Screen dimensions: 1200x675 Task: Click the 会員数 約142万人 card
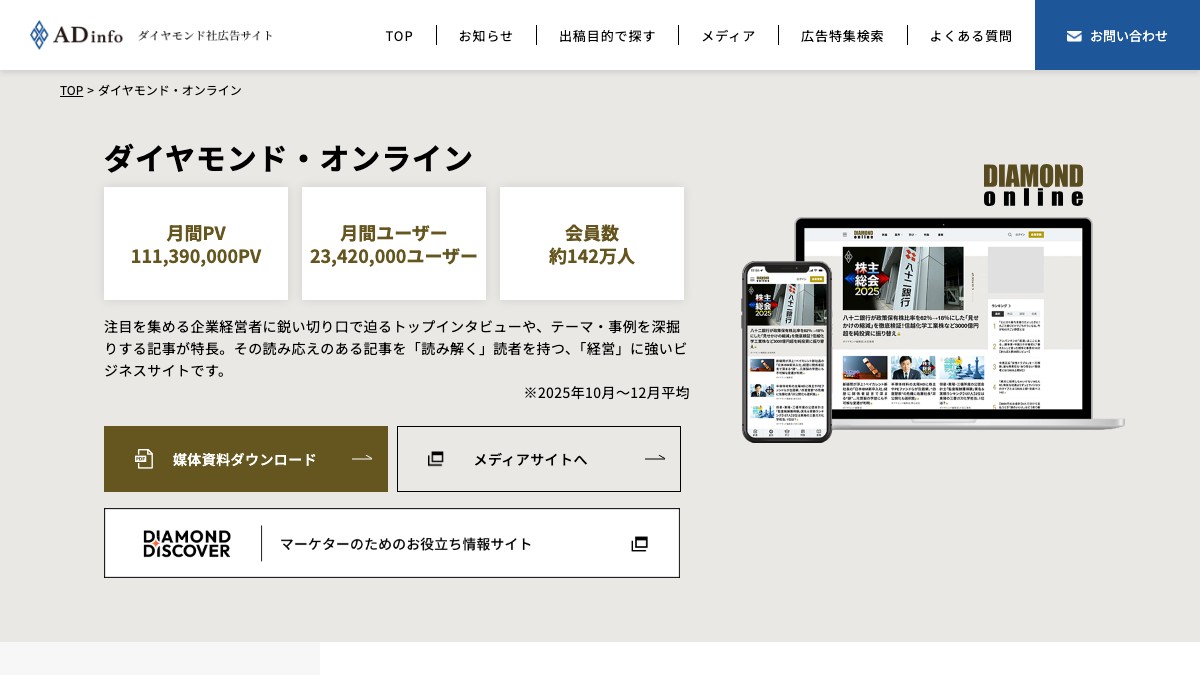(592, 244)
